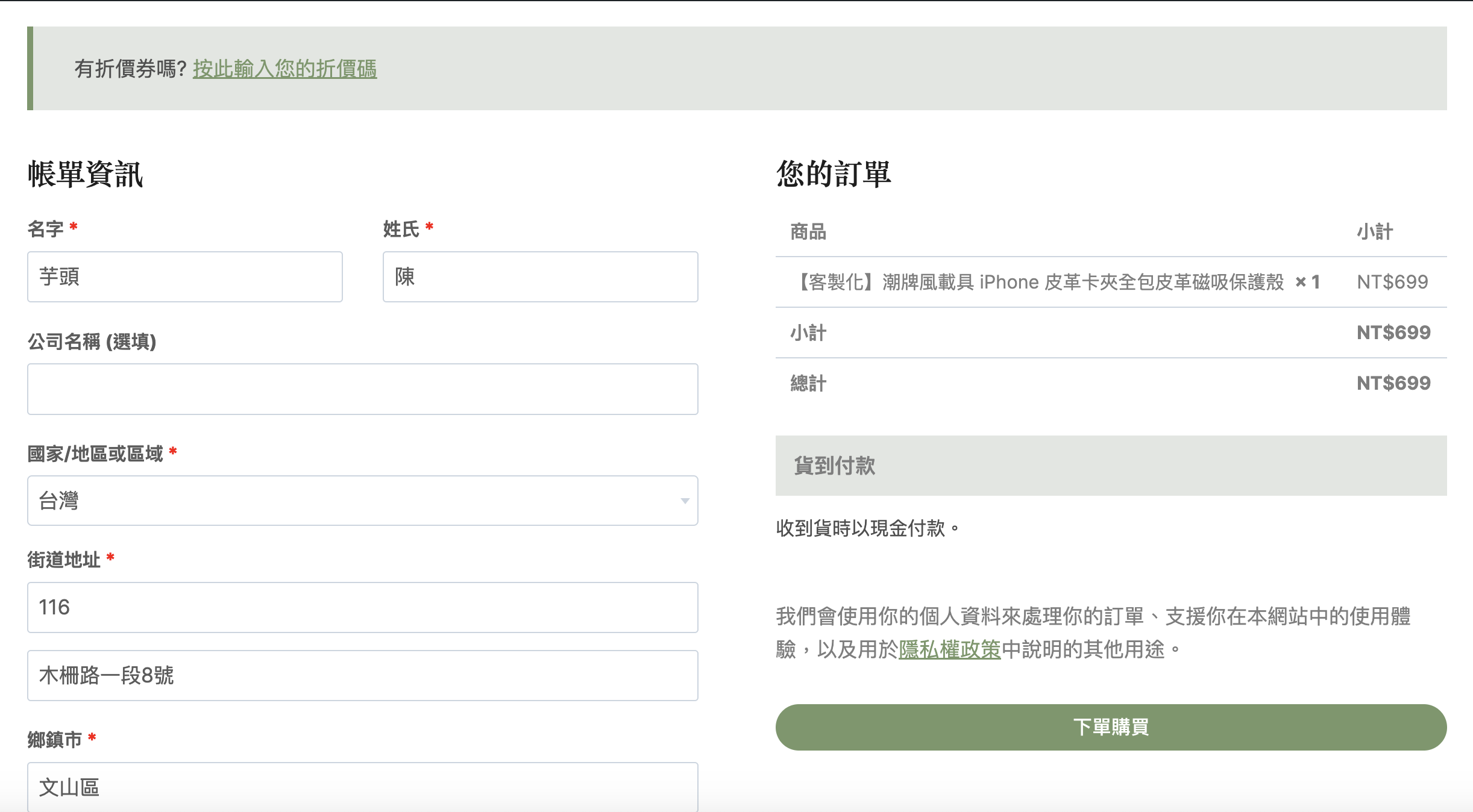Click the coupon code link 按此輸入您的折價碼

pos(284,69)
